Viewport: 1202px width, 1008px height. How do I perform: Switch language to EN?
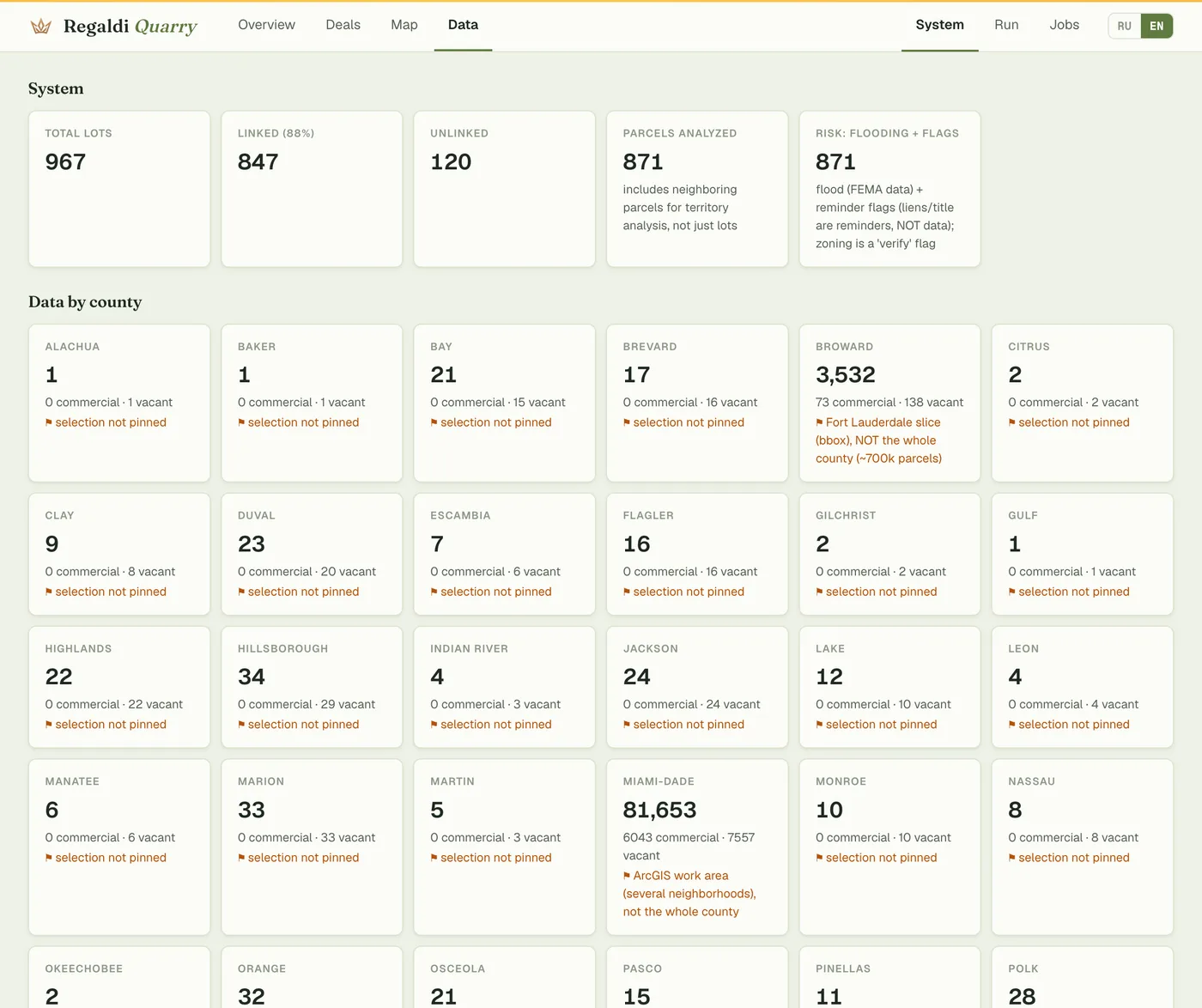[1156, 26]
